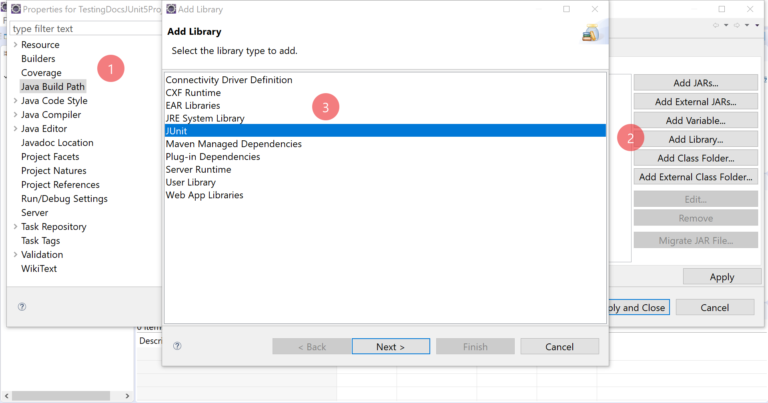Click the forward navigation arrow in Properties
The height and width of the screenshot is (403, 768).
(x=738, y=25)
